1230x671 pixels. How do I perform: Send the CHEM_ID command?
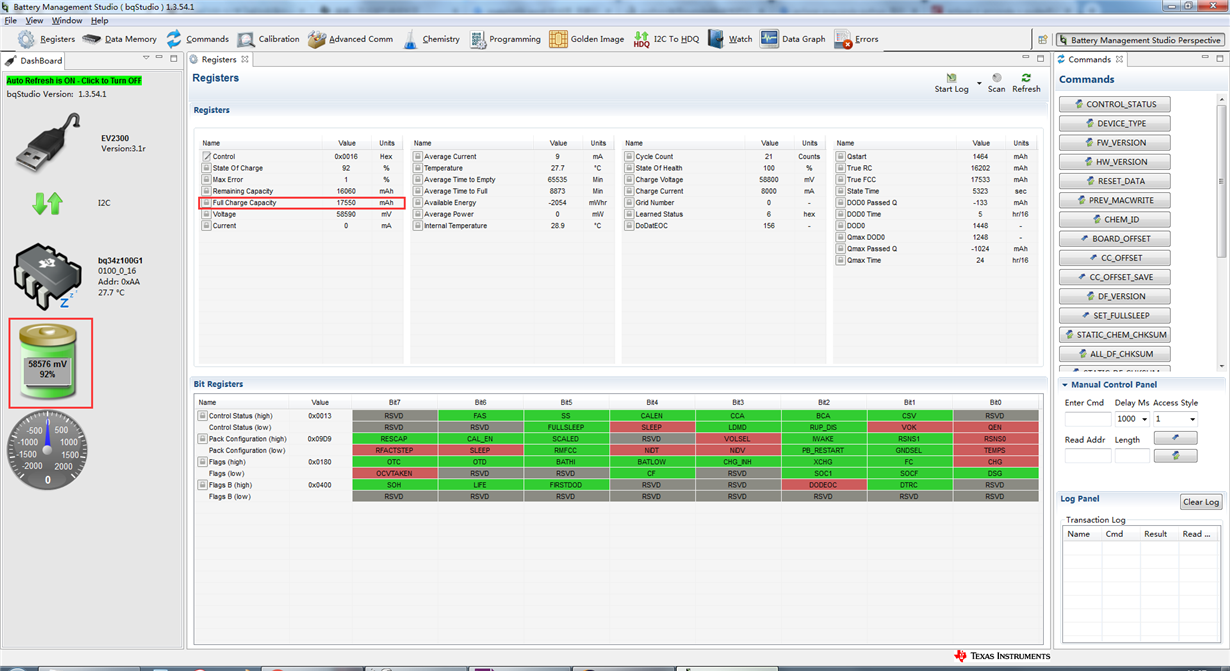click(x=1114, y=219)
